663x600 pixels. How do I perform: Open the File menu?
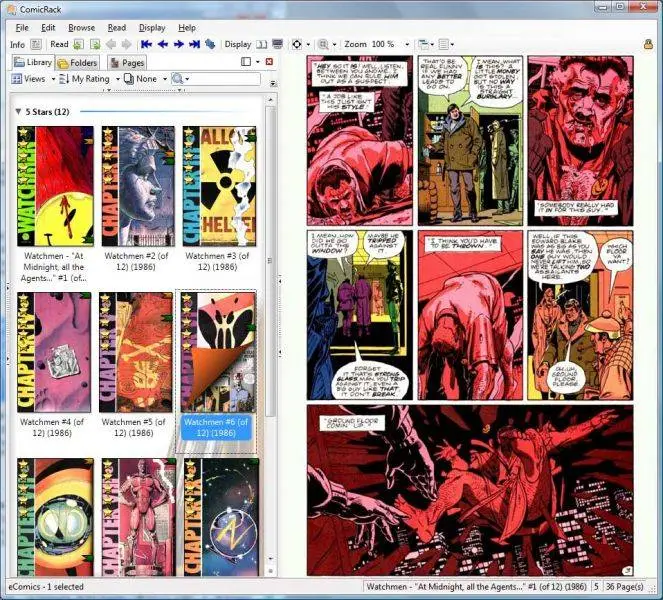pyautogui.click(x=22, y=28)
